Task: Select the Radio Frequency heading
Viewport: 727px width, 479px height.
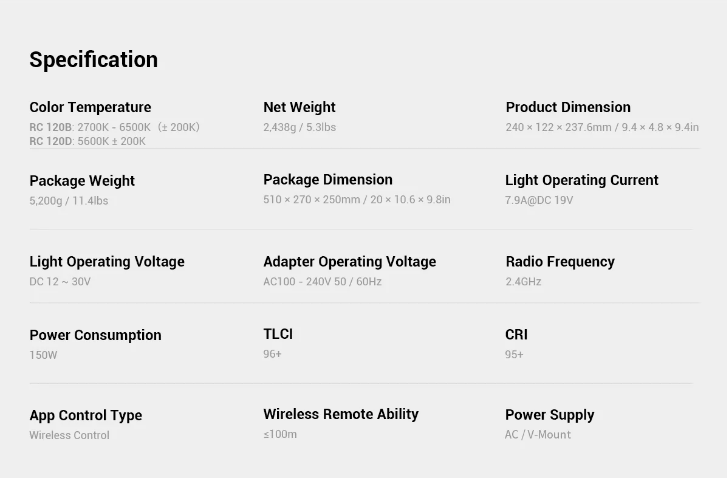Action: pos(560,262)
